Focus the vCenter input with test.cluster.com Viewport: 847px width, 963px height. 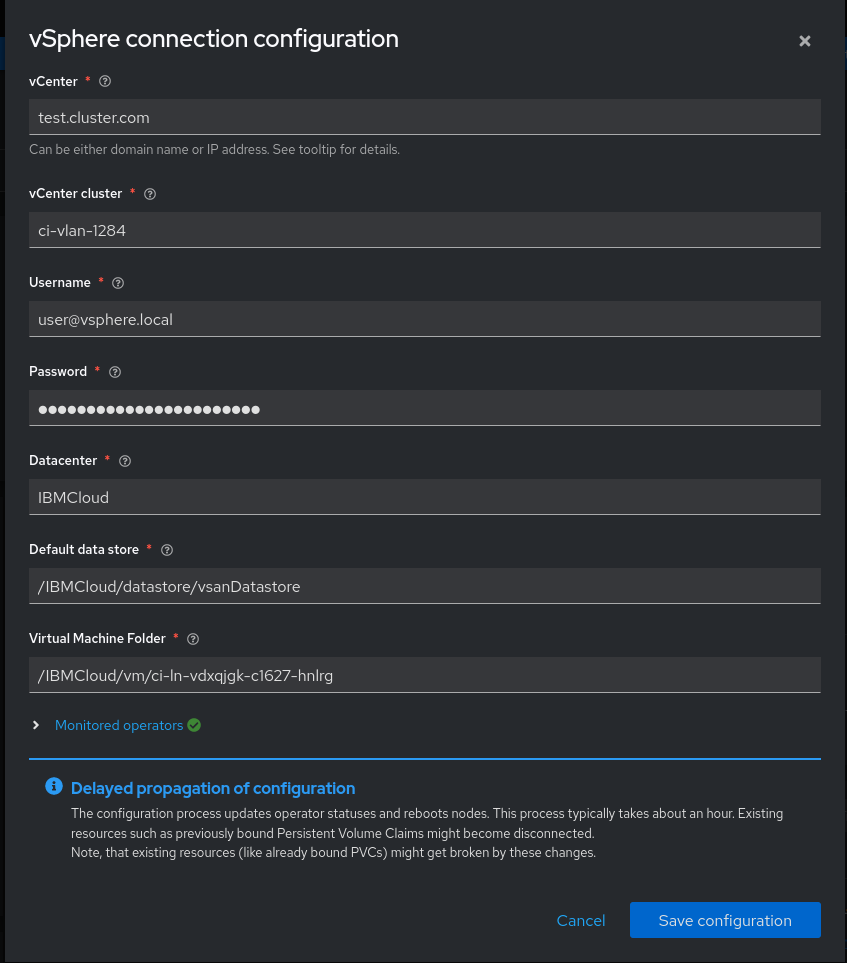425,117
